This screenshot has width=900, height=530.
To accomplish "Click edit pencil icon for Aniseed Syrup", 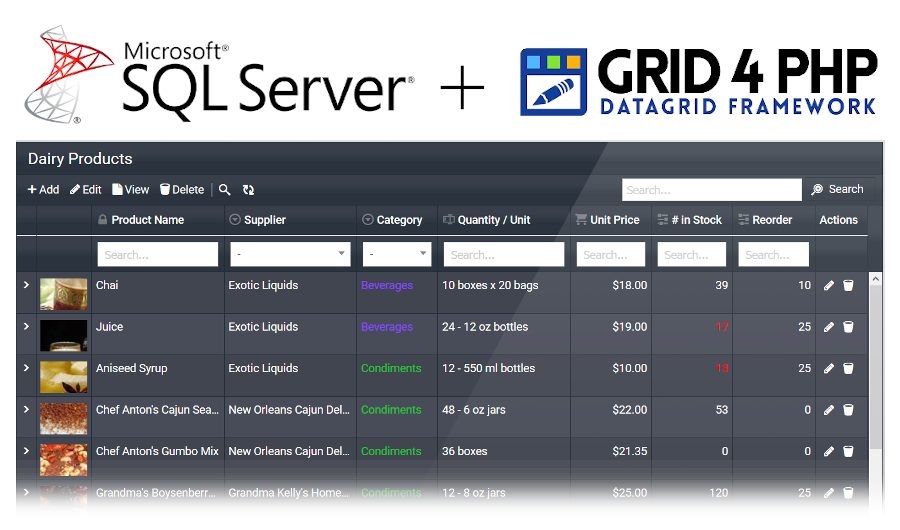I will point(829,369).
